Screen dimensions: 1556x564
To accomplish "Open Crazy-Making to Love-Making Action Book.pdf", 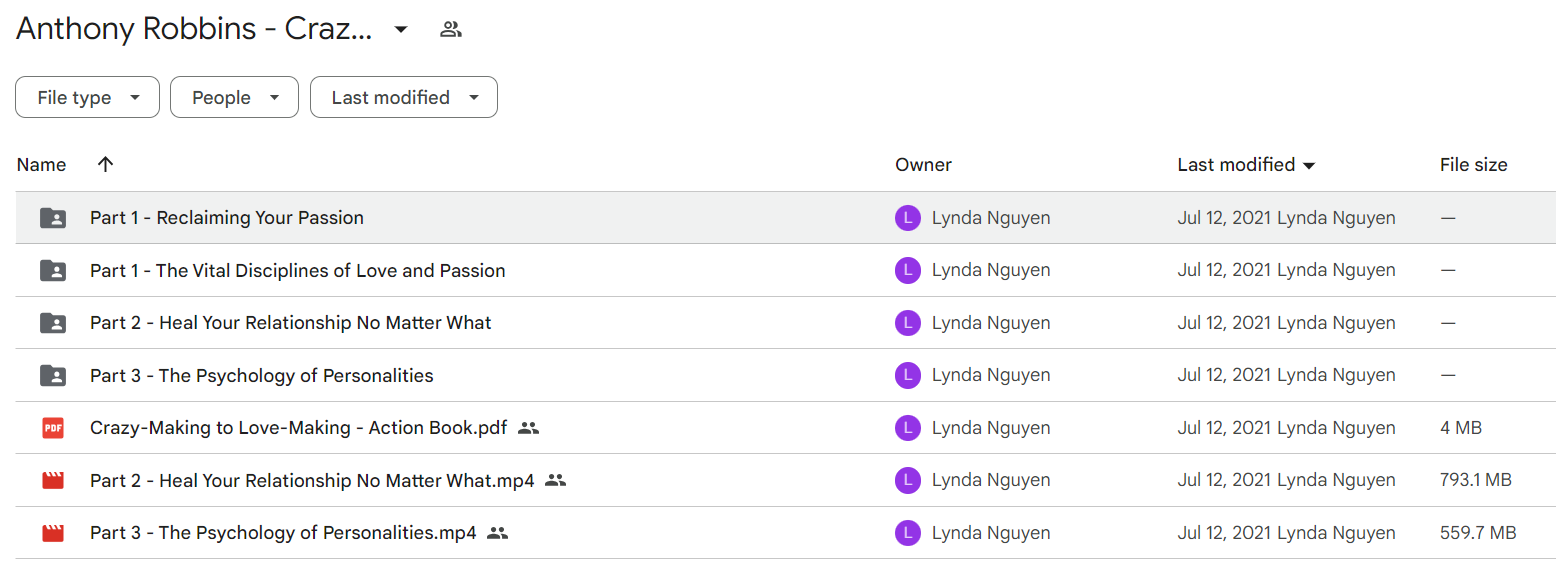I will coord(298,428).
